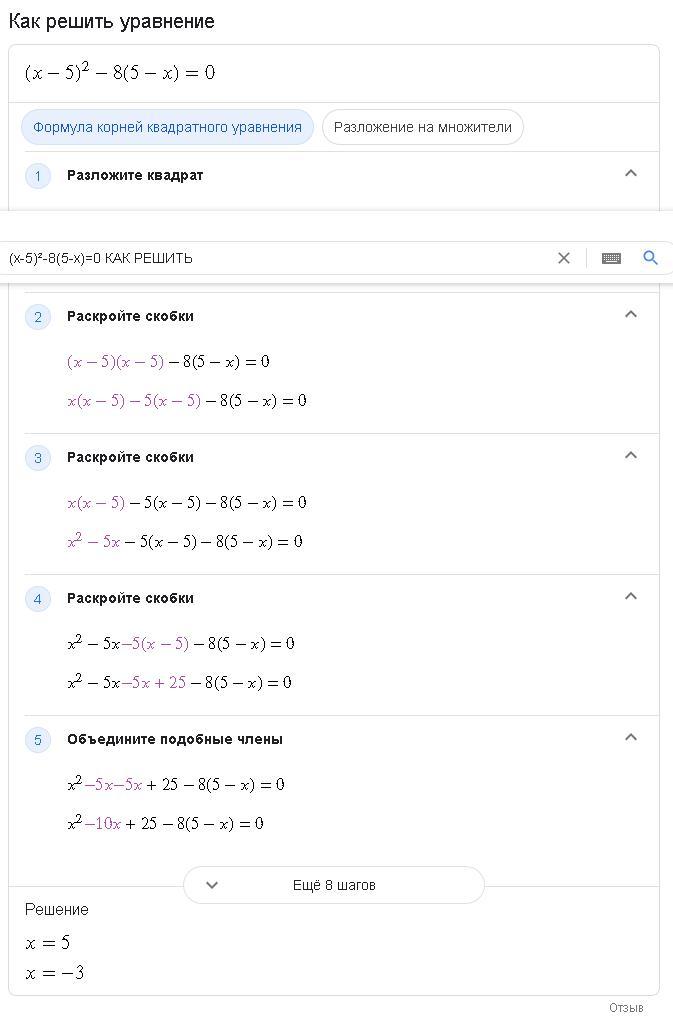
Task: Click the Отзыв feedback link
Action: click(x=626, y=1007)
